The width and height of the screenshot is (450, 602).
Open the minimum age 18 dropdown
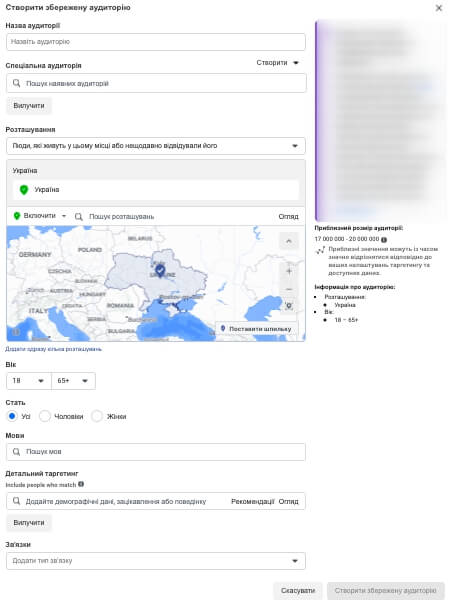click(x=29, y=381)
